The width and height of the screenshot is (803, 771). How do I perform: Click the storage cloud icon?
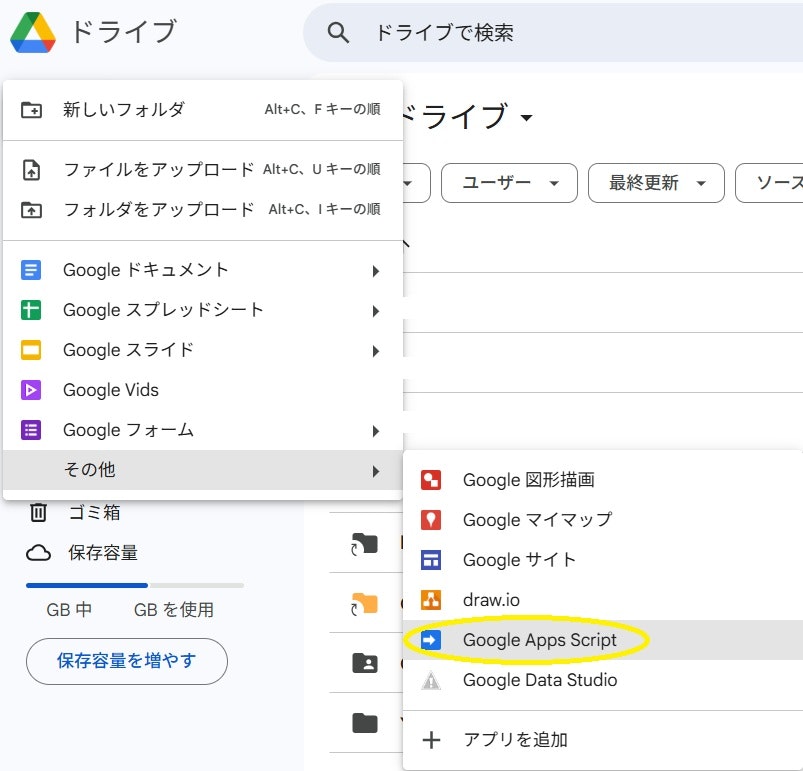[x=38, y=553]
